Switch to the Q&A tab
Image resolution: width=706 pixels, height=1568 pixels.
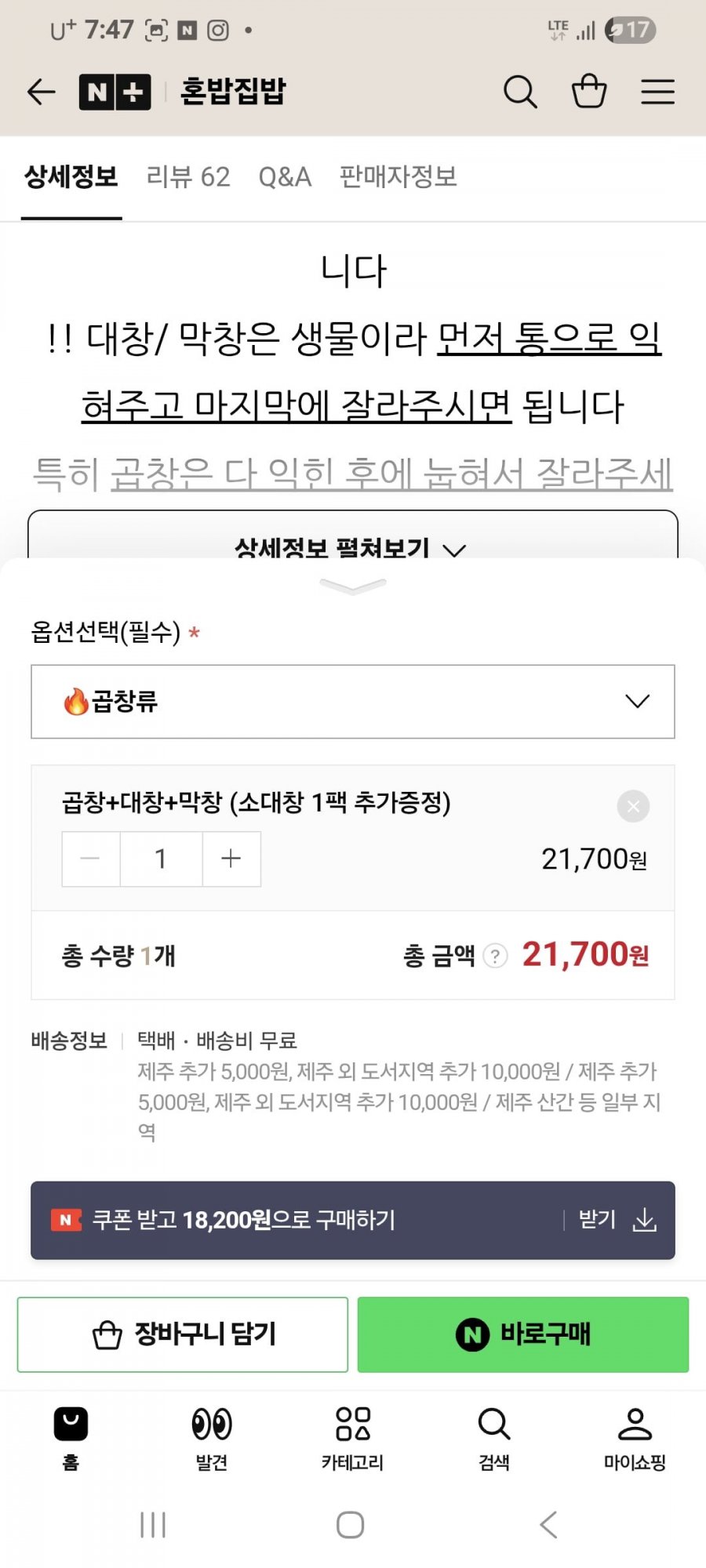(285, 177)
